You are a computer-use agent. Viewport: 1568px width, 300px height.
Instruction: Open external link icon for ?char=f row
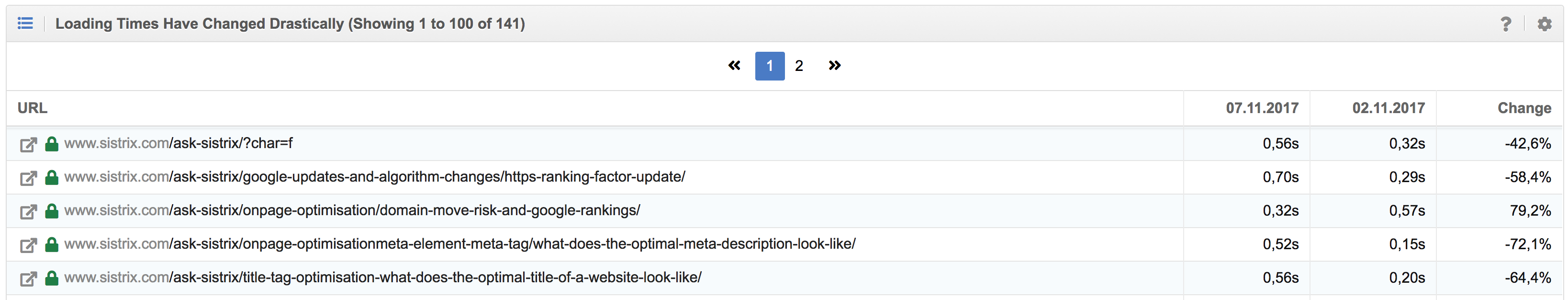[x=28, y=145]
